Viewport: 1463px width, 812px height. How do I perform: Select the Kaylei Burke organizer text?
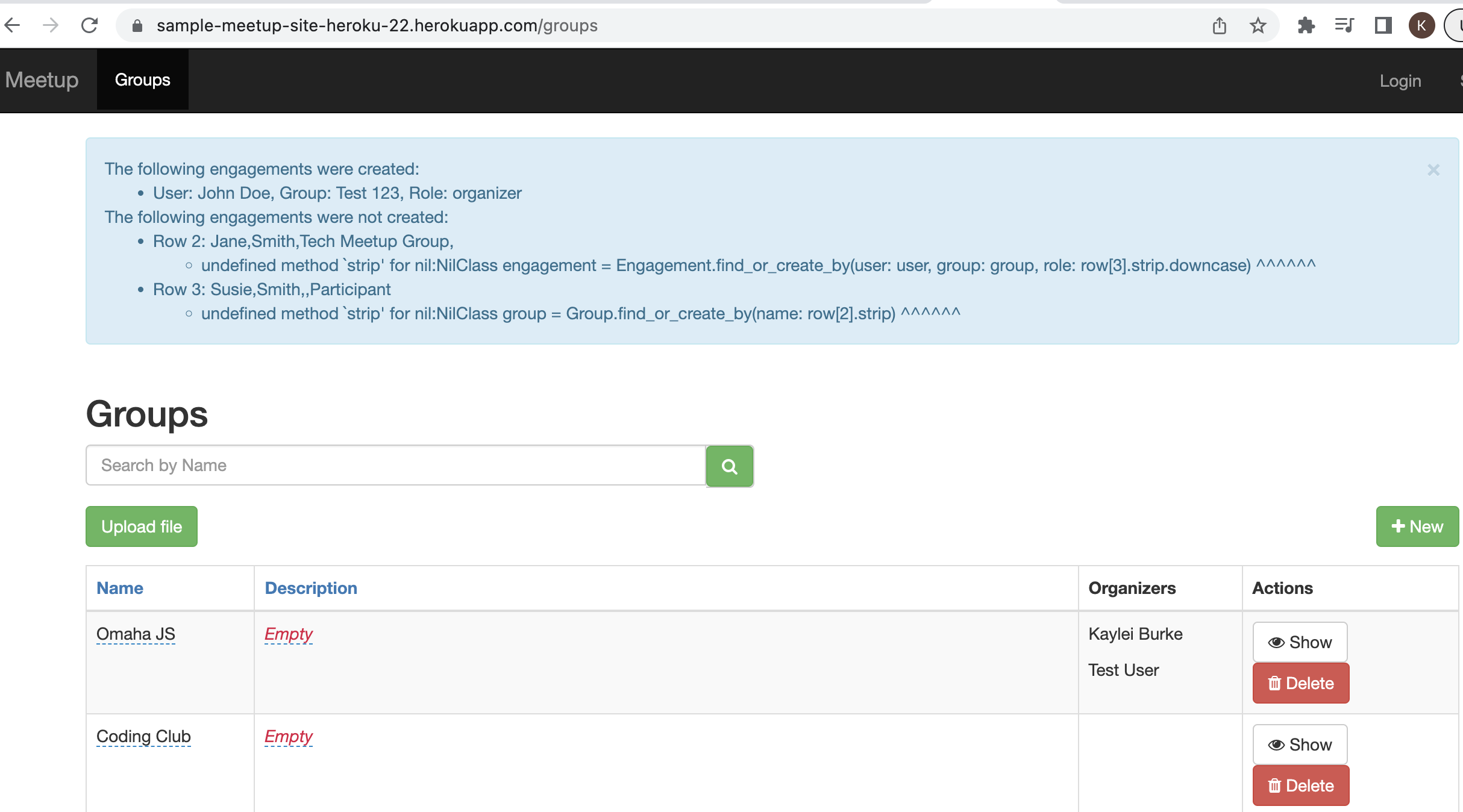click(x=1135, y=634)
